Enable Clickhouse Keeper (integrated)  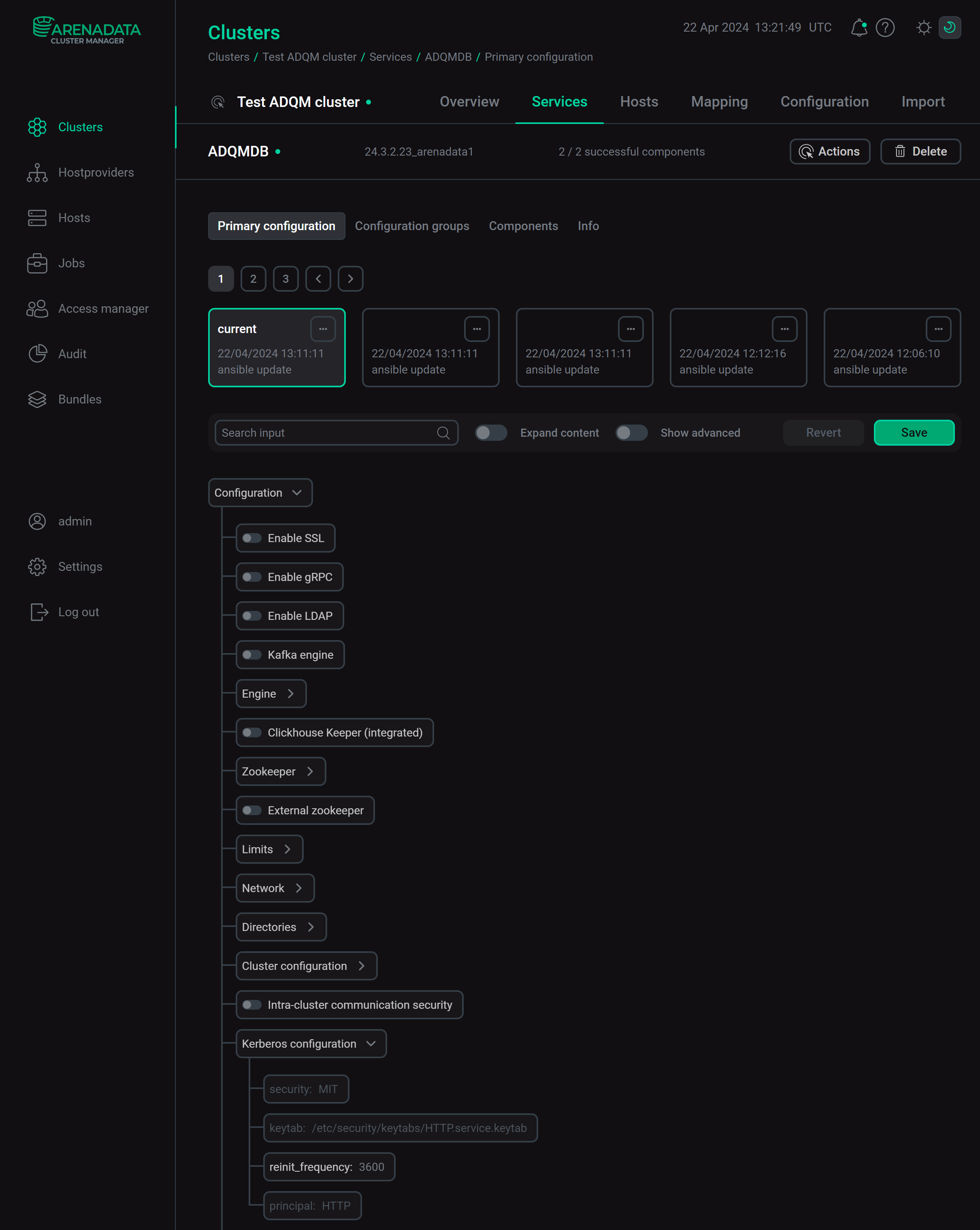click(251, 732)
